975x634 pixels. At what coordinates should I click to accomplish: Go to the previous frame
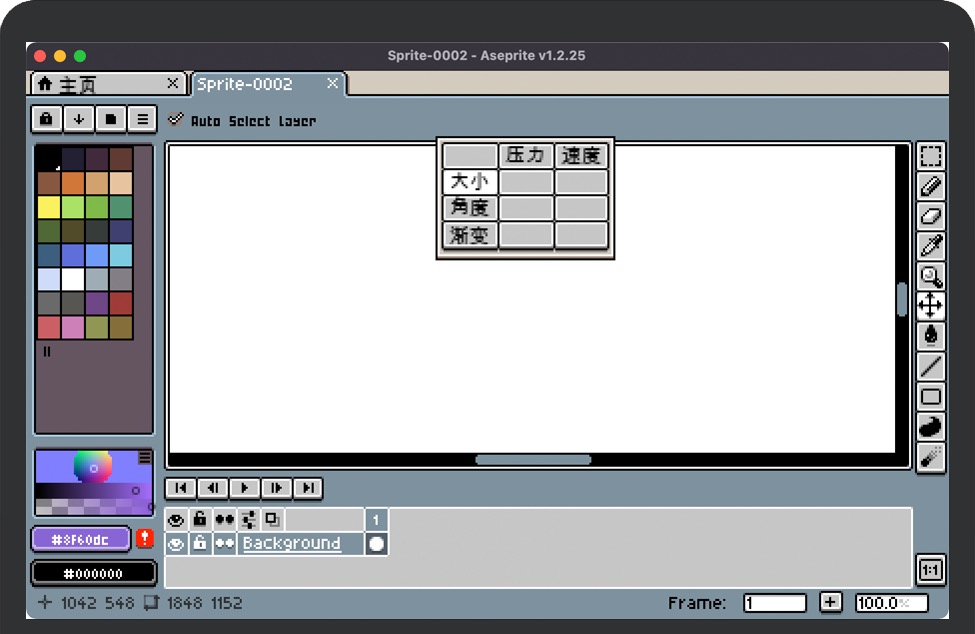[213, 488]
